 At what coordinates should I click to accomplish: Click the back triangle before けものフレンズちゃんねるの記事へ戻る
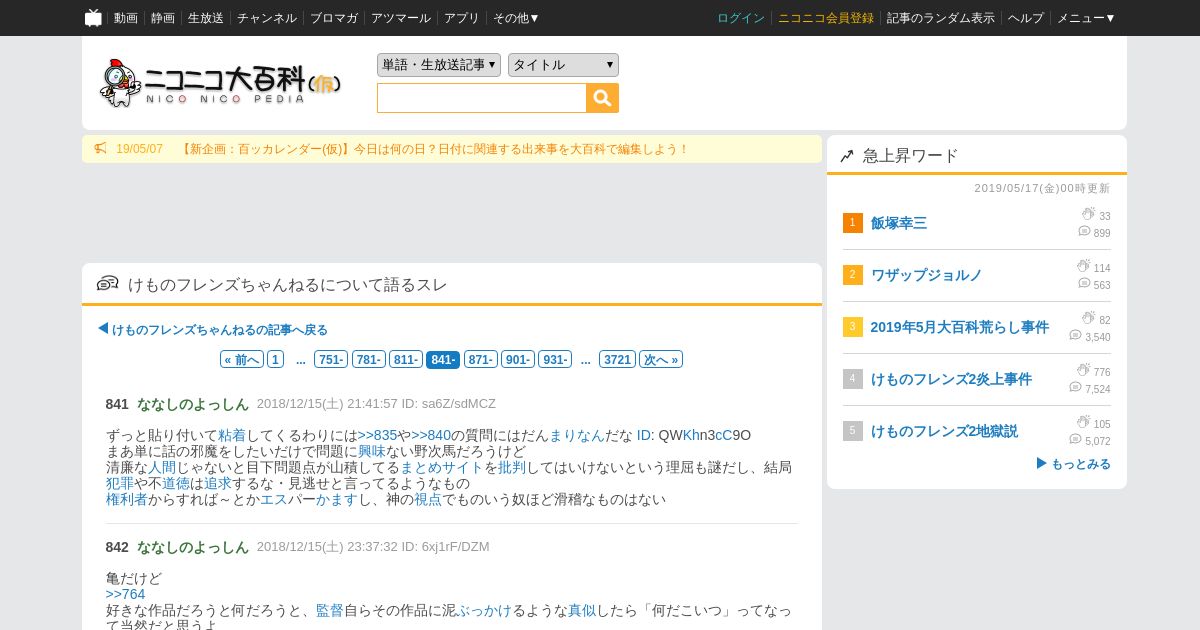[x=103, y=328]
